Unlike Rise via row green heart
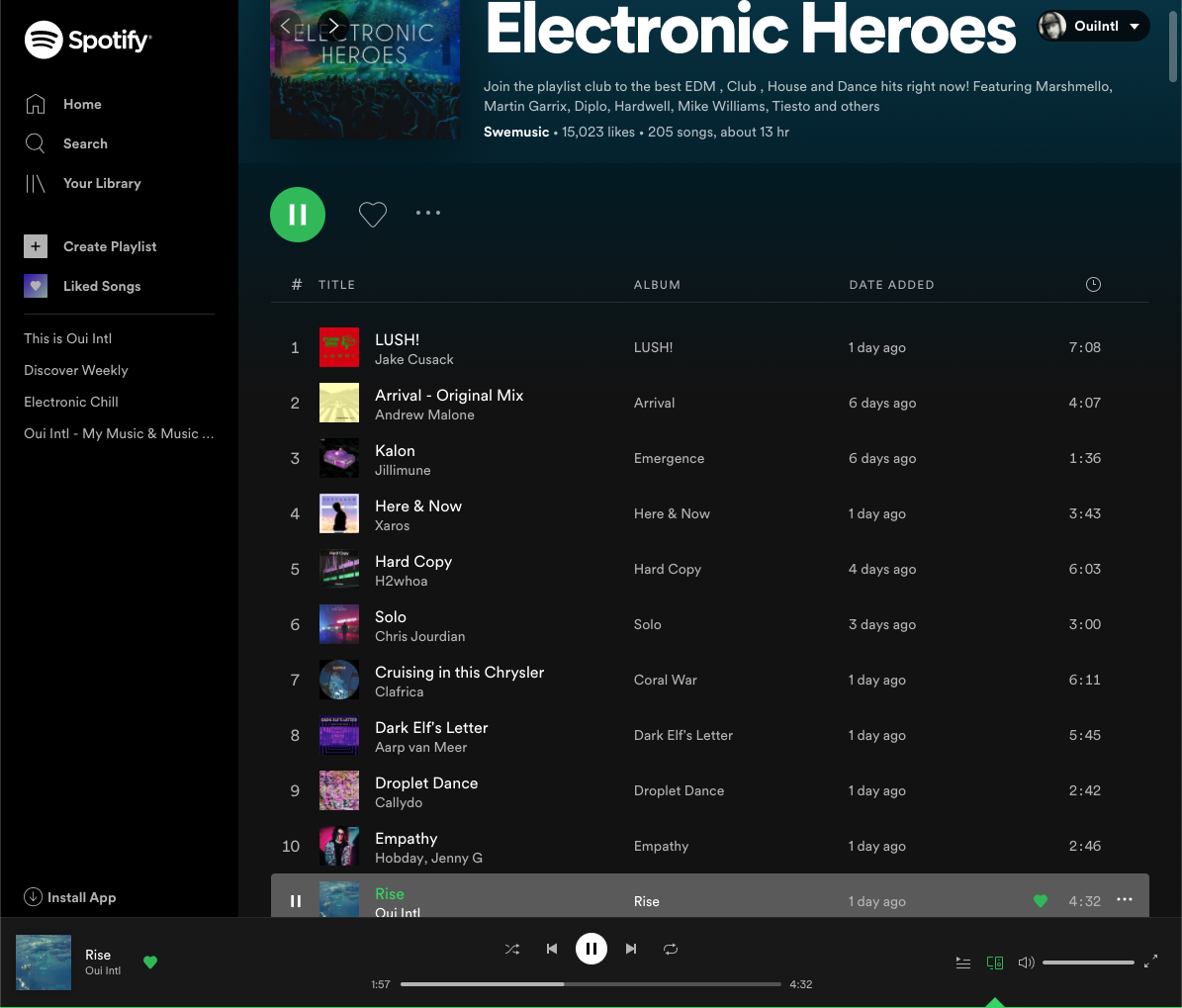The image size is (1182, 1008). (1041, 901)
